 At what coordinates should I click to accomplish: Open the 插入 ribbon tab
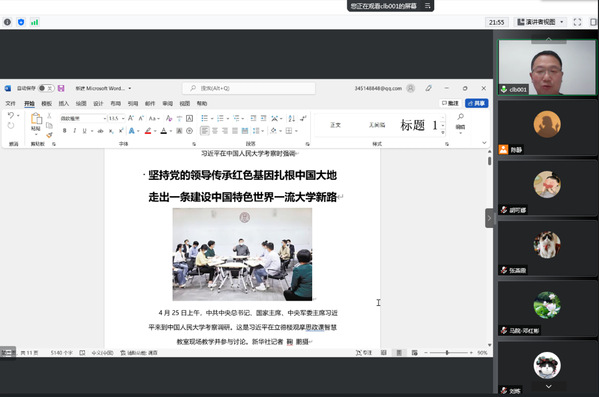(x=63, y=104)
